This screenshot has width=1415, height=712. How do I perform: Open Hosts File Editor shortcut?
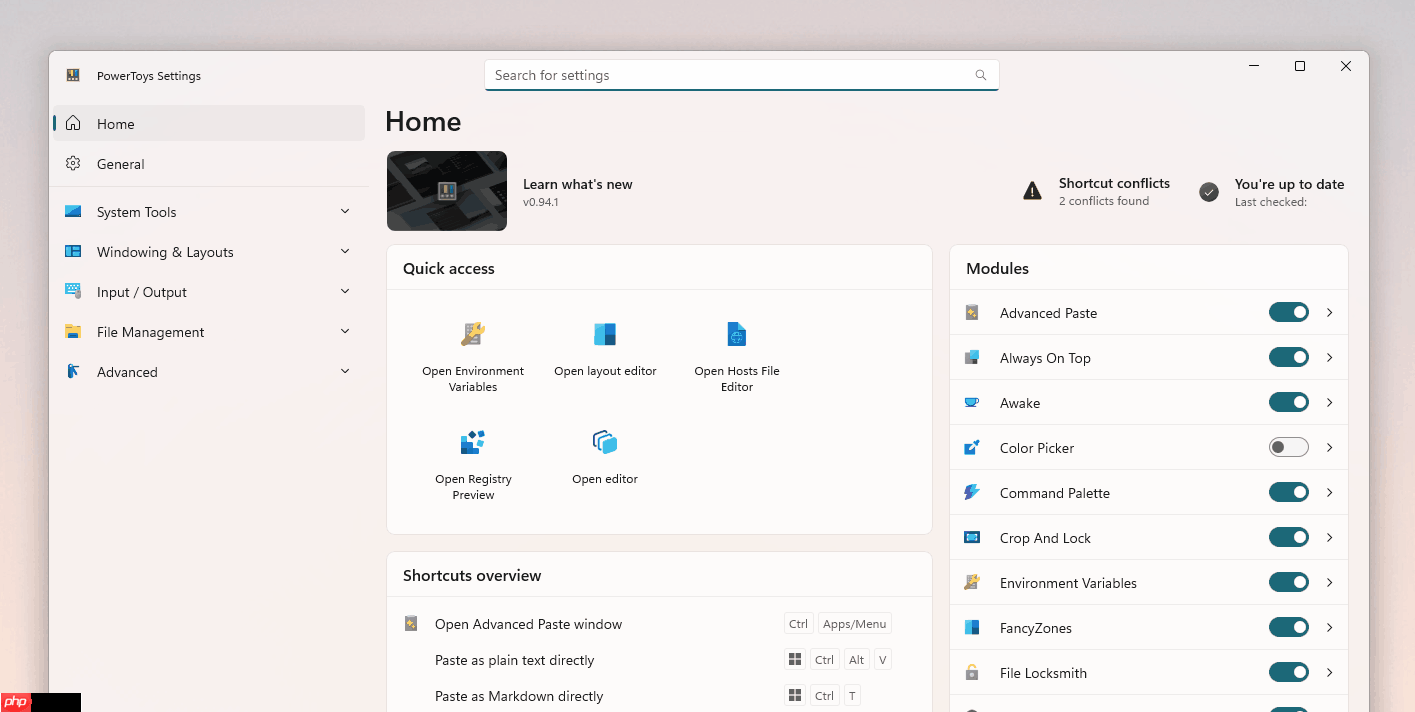(737, 356)
